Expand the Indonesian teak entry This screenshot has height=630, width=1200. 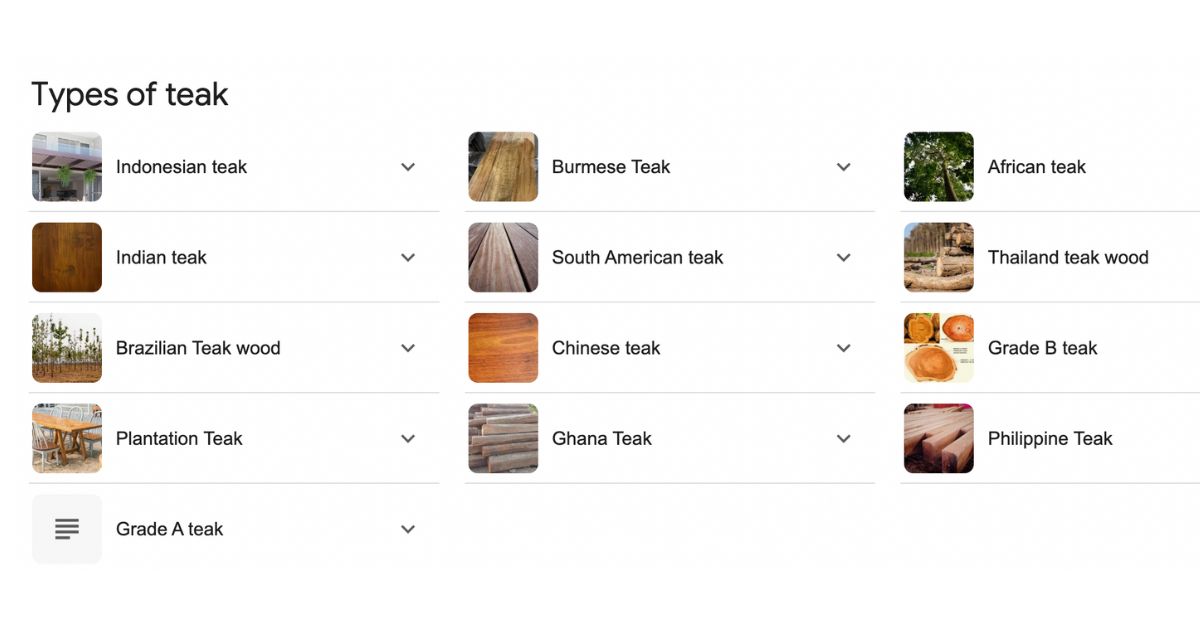(408, 166)
